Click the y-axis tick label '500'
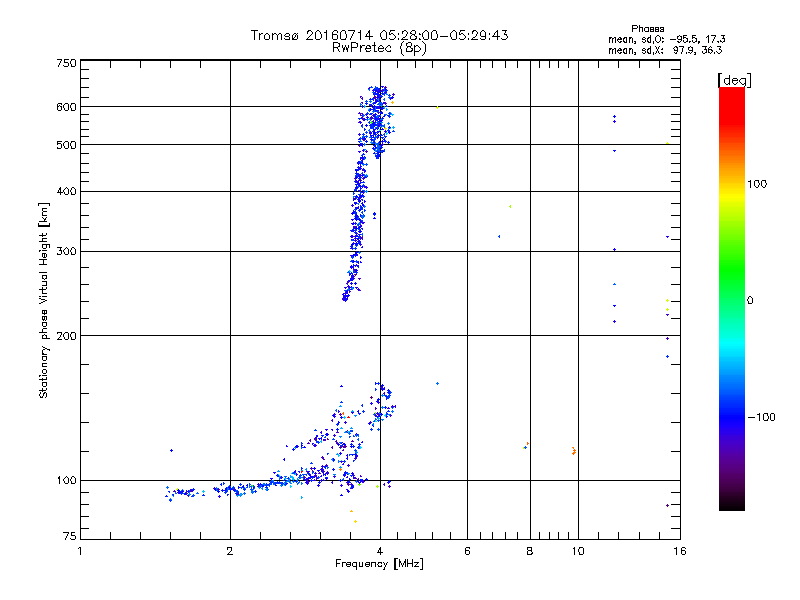The width and height of the screenshot is (800, 600). pos(66,145)
